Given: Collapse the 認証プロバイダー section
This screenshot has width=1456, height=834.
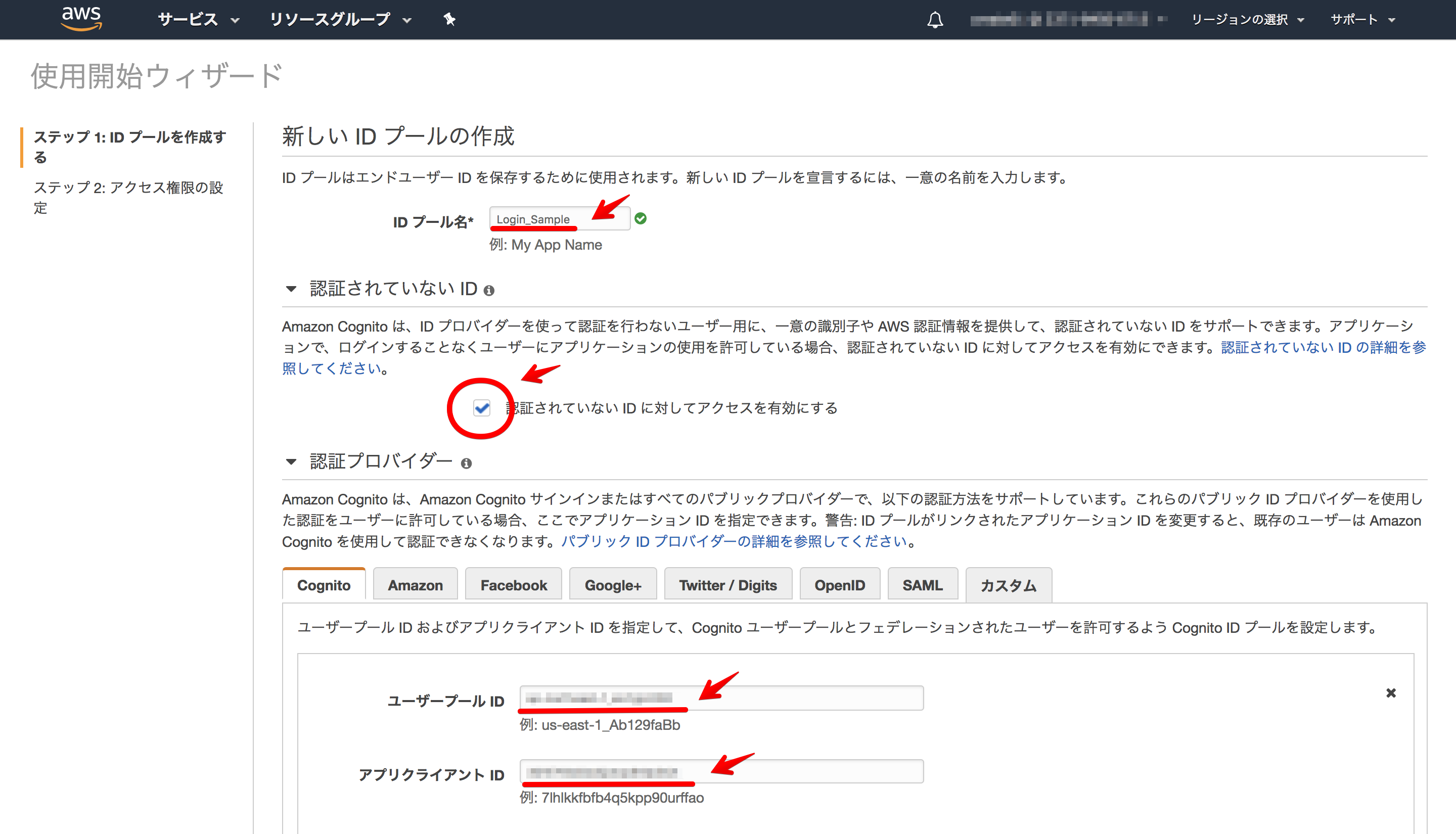Looking at the screenshot, I should (x=291, y=461).
